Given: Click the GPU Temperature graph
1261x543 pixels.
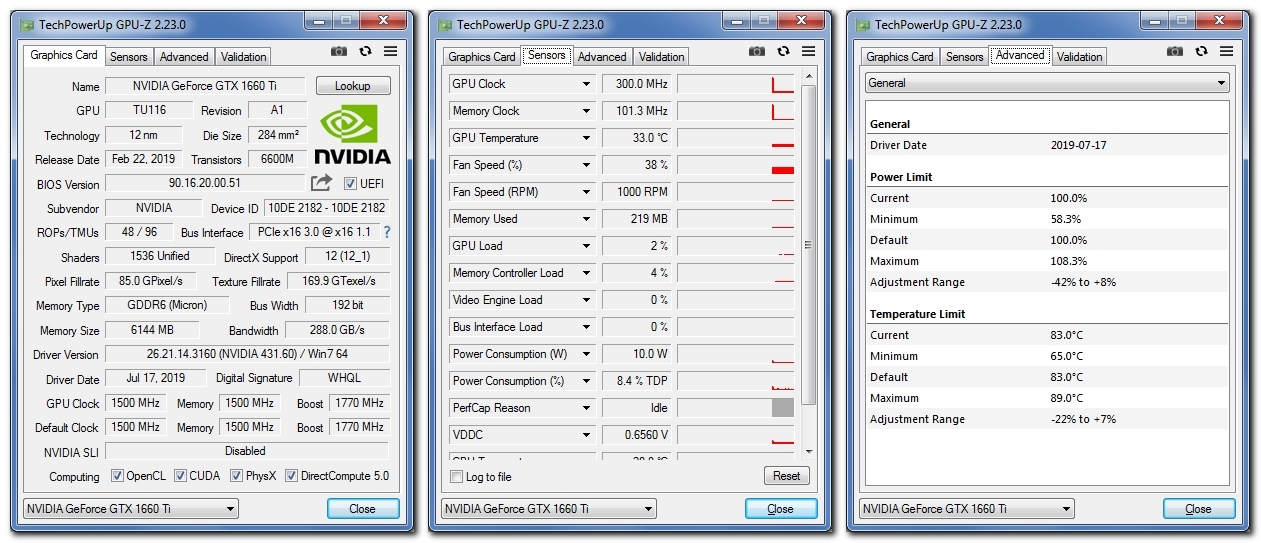Looking at the screenshot, I should click(x=735, y=138).
